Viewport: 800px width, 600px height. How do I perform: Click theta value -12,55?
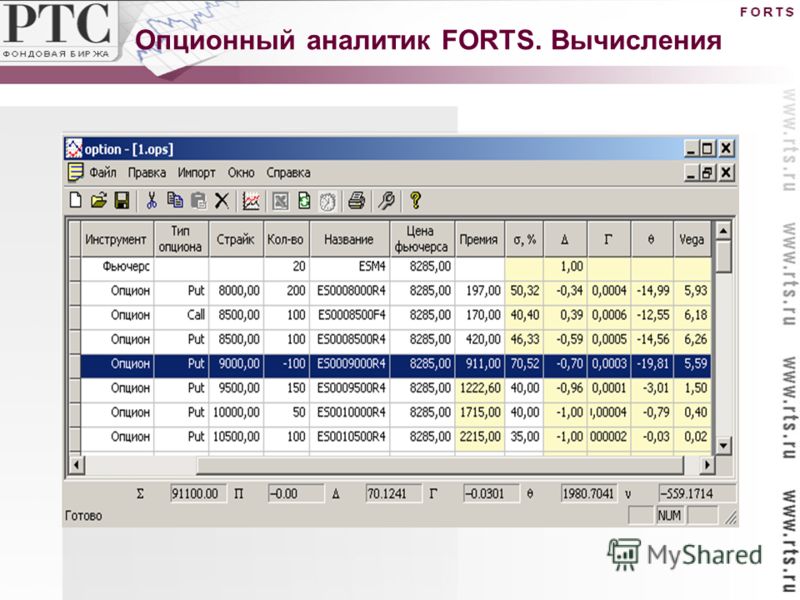click(652, 315)
